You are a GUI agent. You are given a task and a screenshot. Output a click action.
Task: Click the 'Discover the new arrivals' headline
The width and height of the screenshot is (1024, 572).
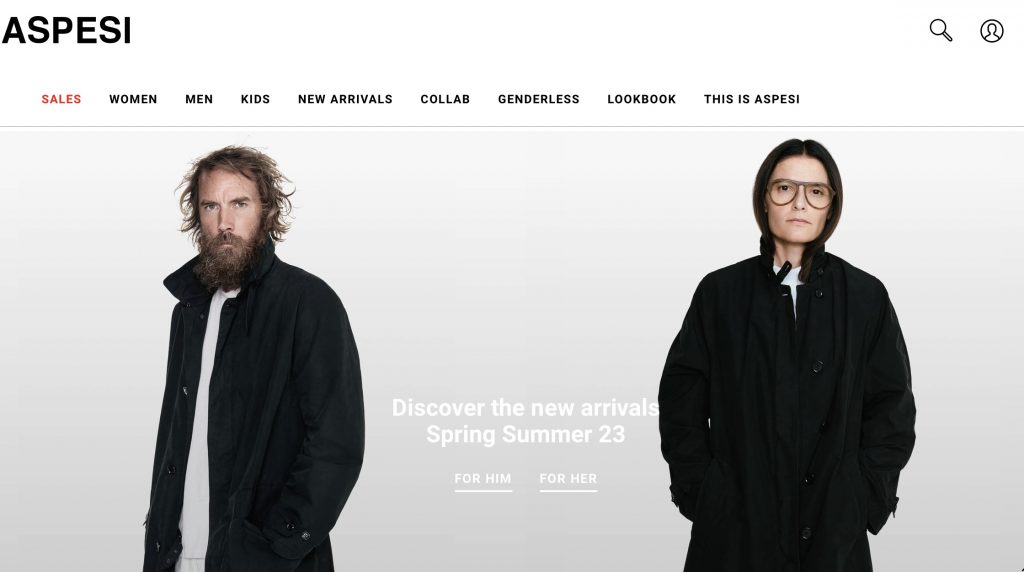click(526, 408)
